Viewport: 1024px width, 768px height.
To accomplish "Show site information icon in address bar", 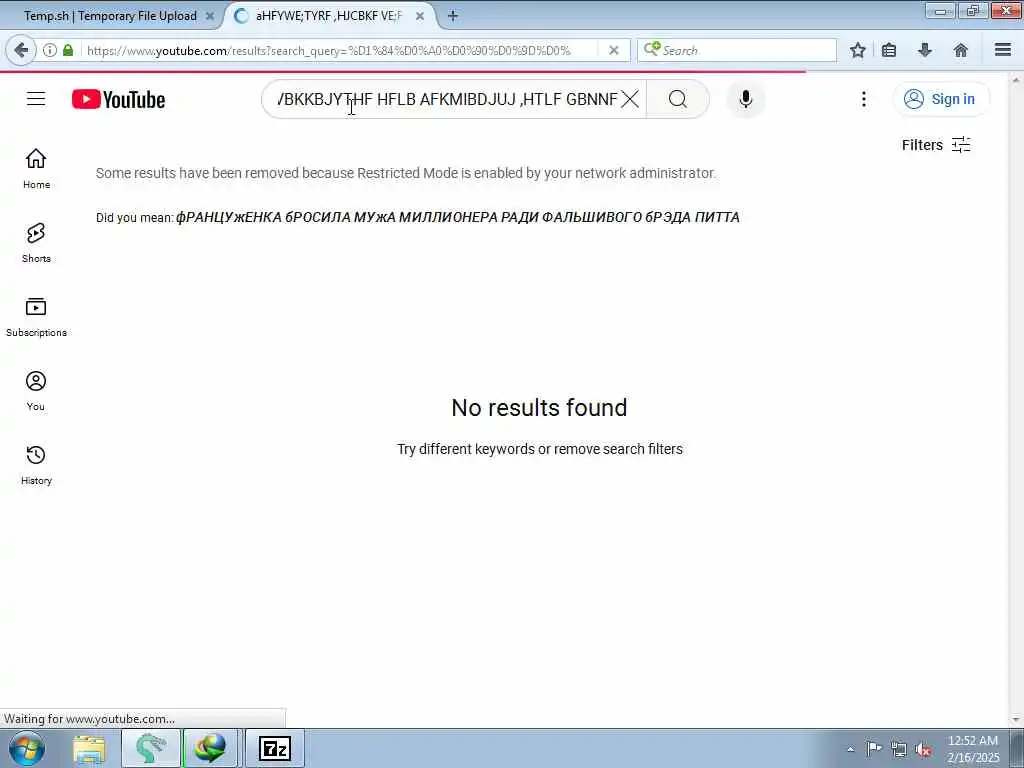I will pos(50,50).
